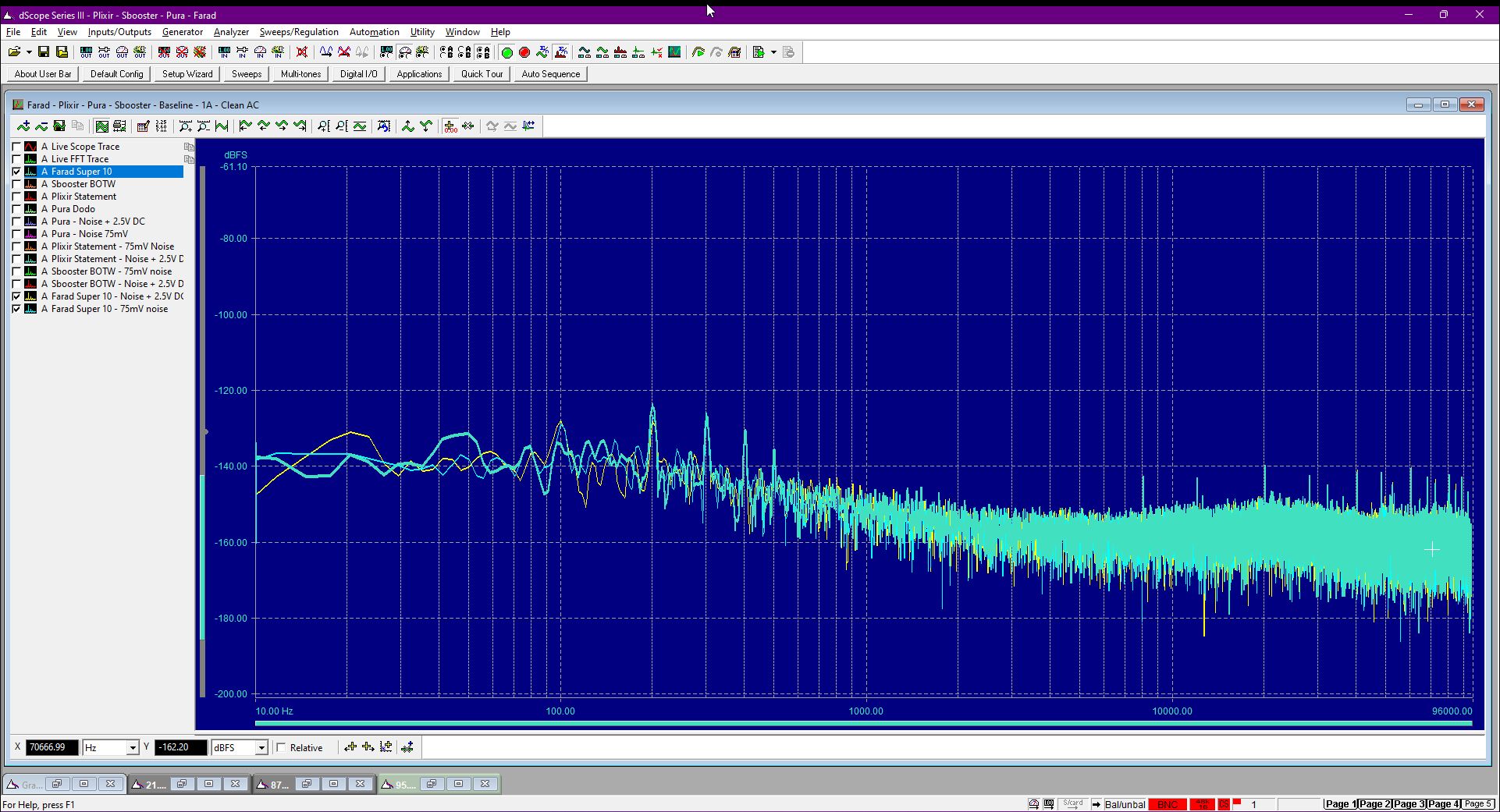Click the horizontal scroll bar below the graph

864,724
